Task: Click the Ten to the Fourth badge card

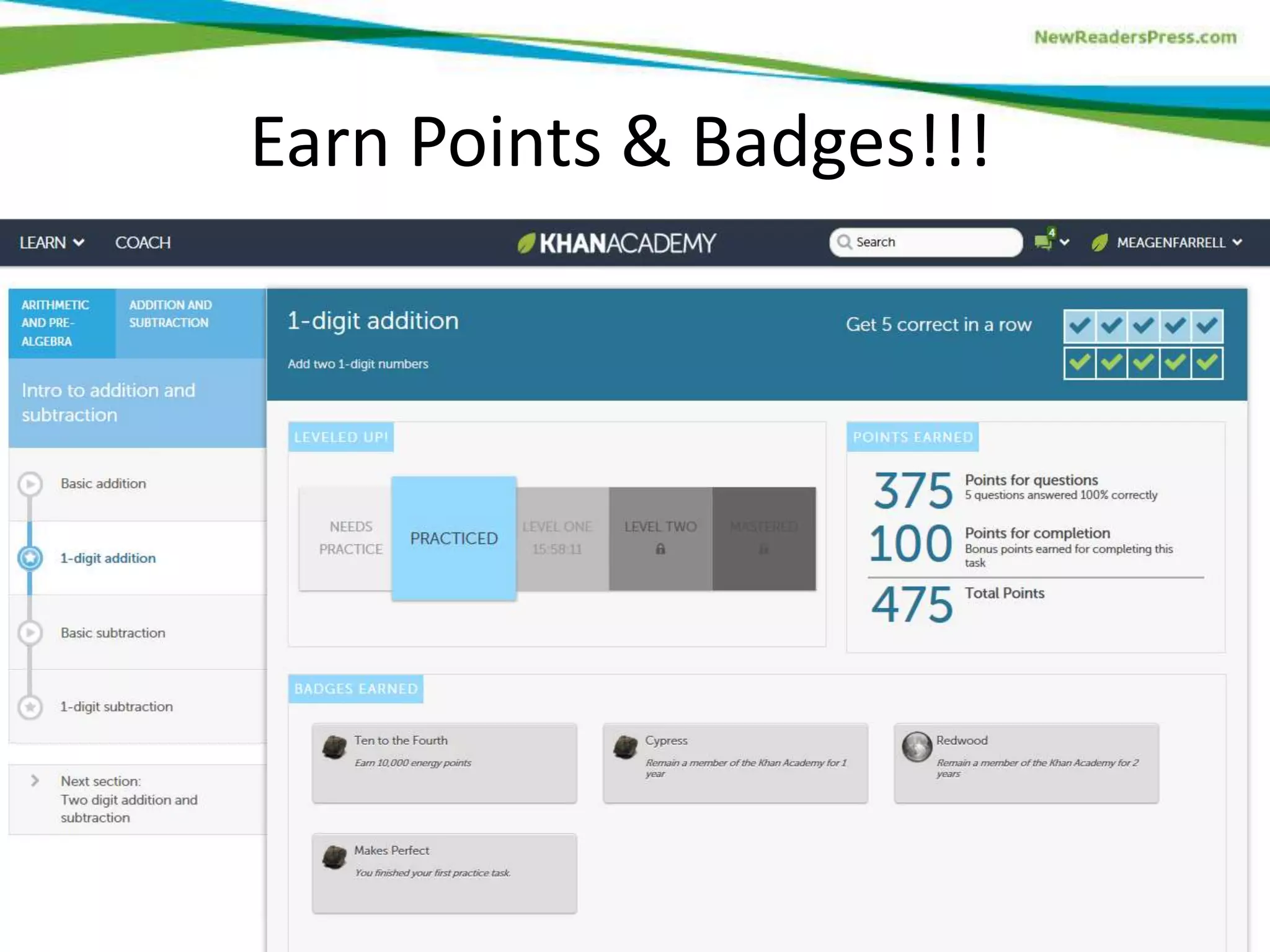Action: tap(445, 763)
